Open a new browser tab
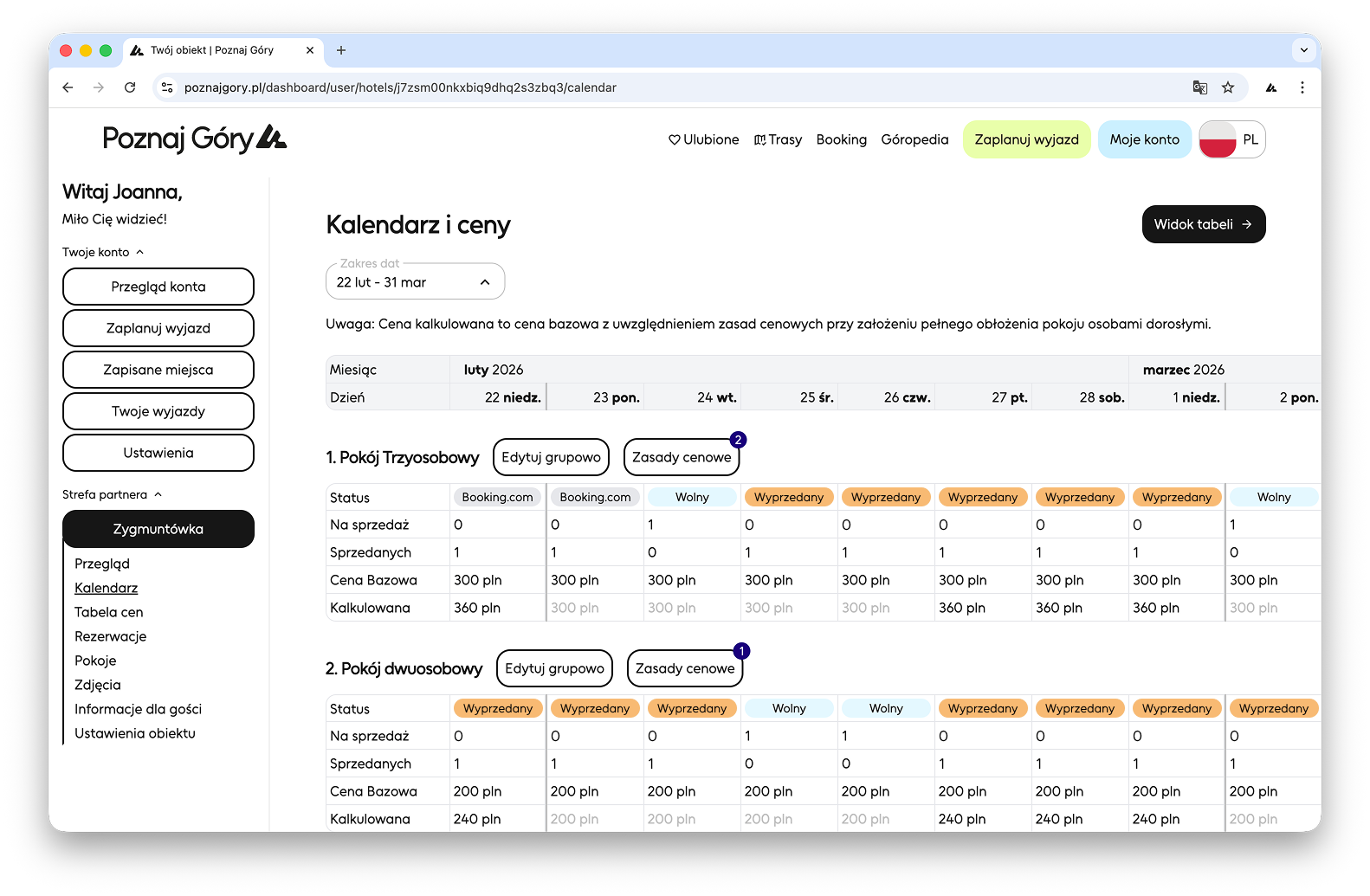1370x896 pixels. (341, 50)
